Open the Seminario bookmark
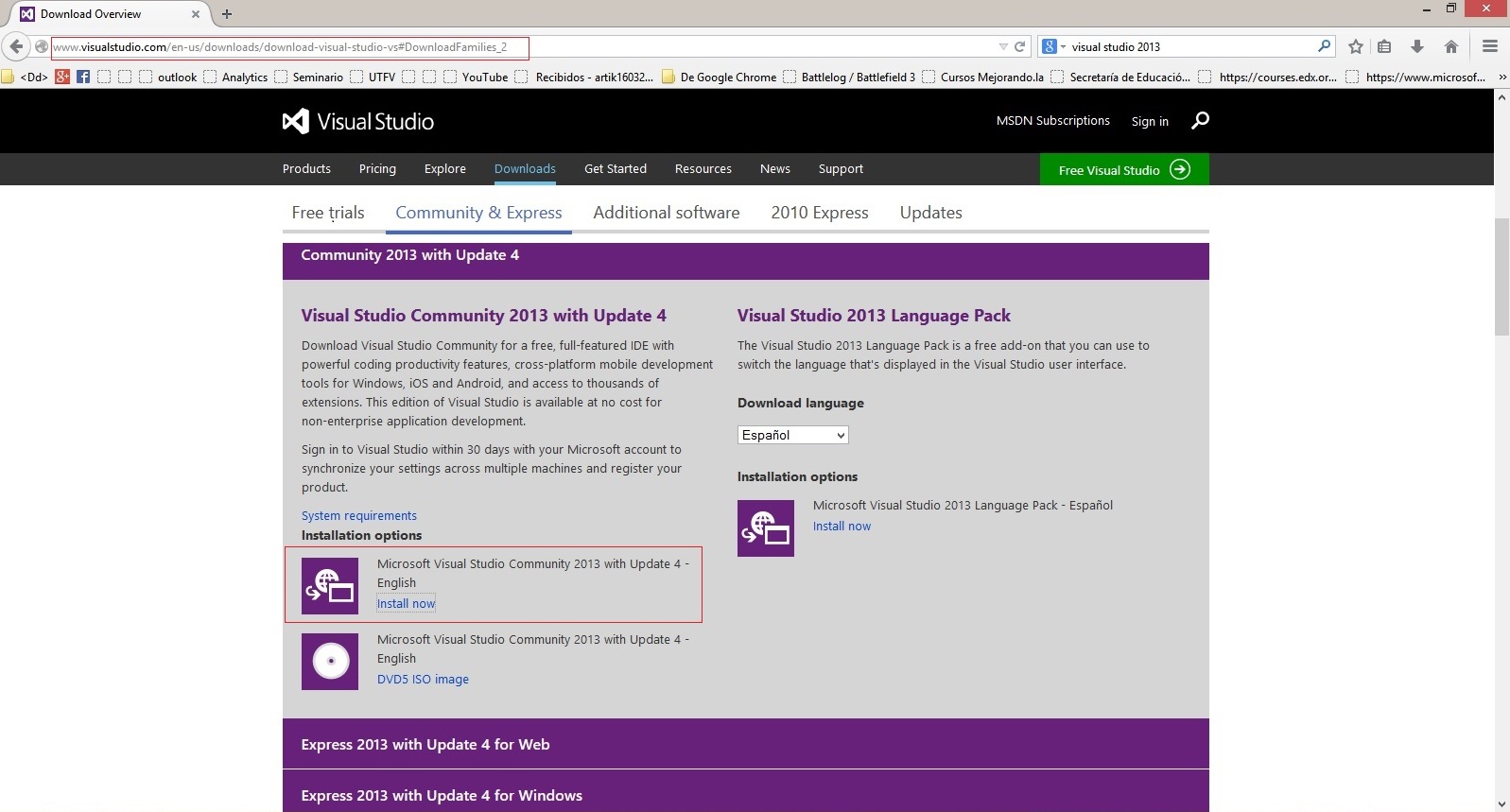1510x812 pixels. tap(309, 77)
